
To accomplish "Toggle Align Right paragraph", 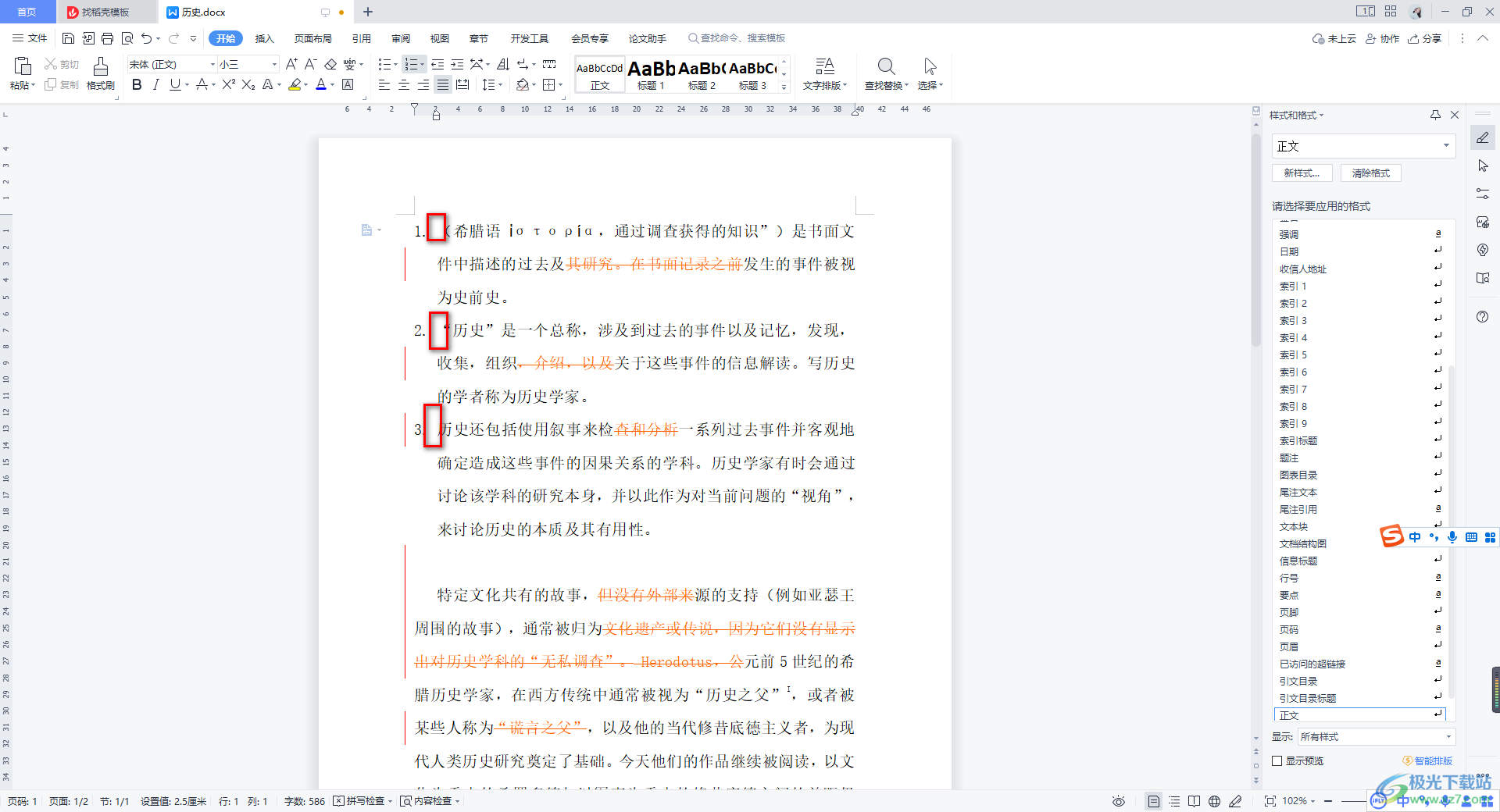I will 423,84.
